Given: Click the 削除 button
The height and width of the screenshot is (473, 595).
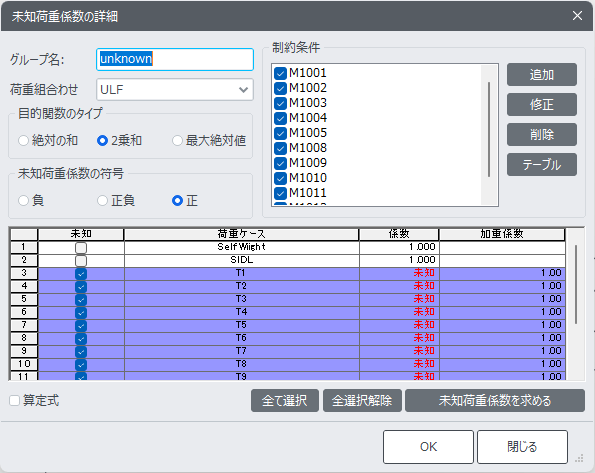Looking at the screenshot, I should (542, 134).
